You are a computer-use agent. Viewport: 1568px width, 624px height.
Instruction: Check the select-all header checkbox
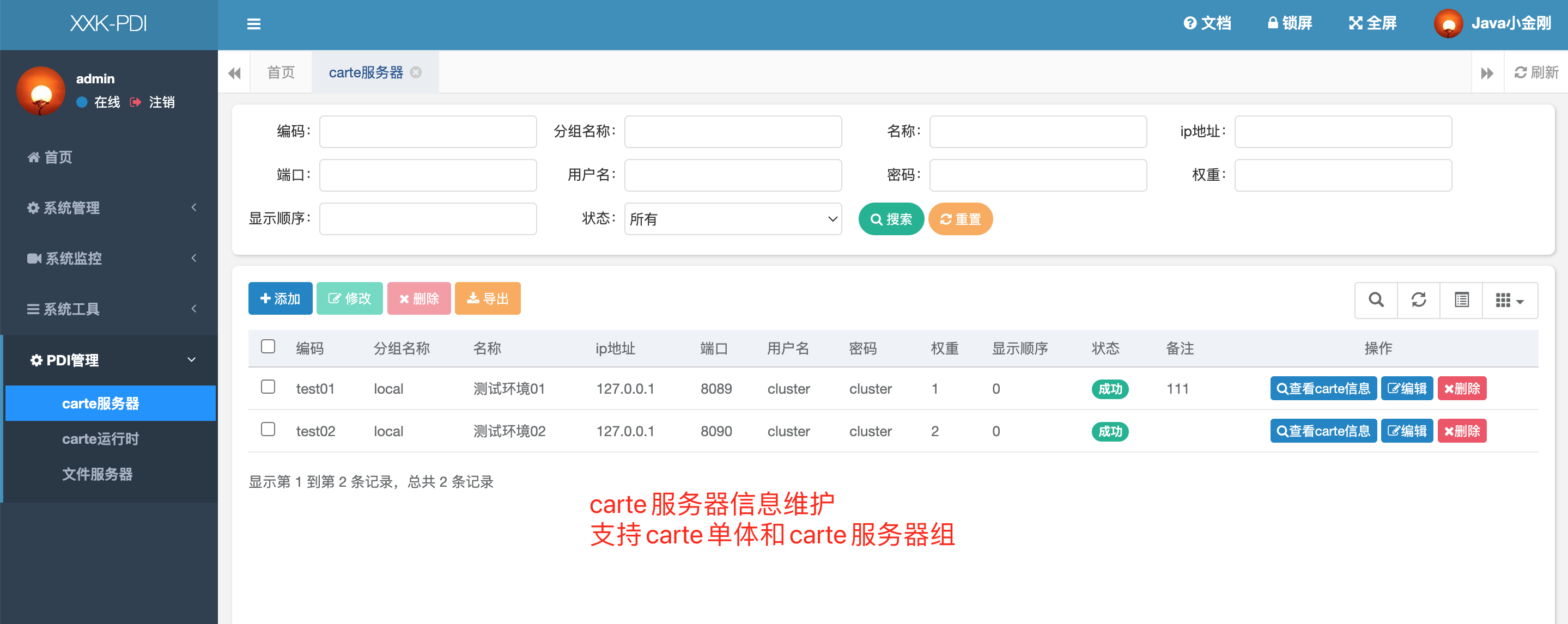tap(268, 347)
